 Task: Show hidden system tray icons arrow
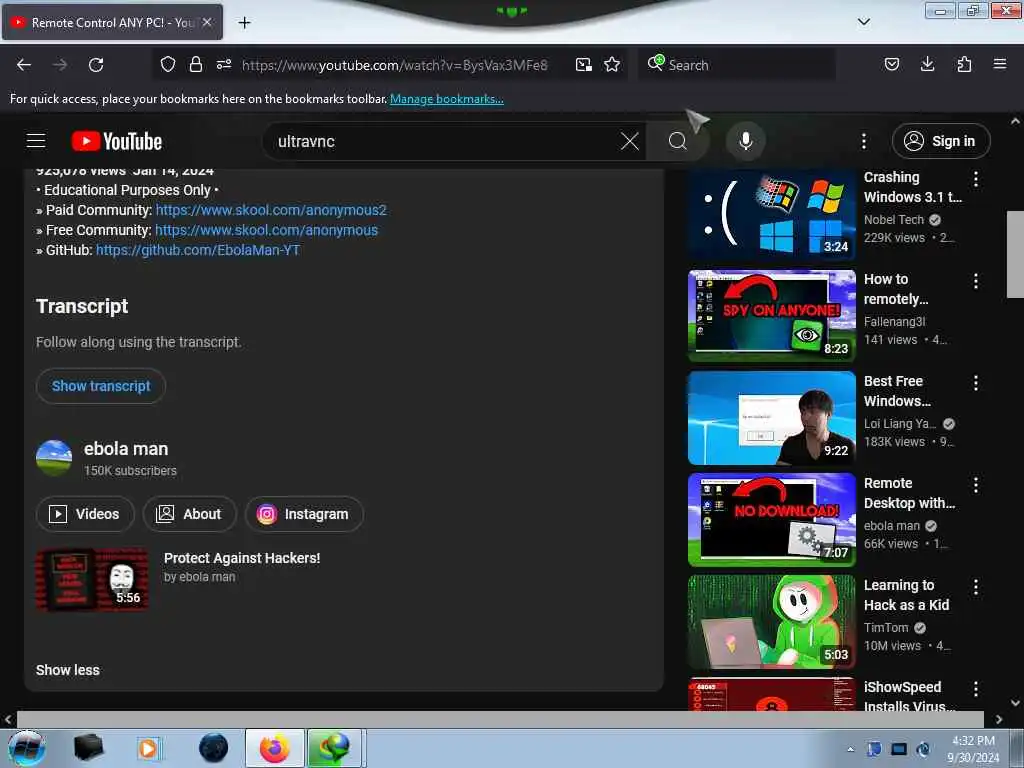850,749
